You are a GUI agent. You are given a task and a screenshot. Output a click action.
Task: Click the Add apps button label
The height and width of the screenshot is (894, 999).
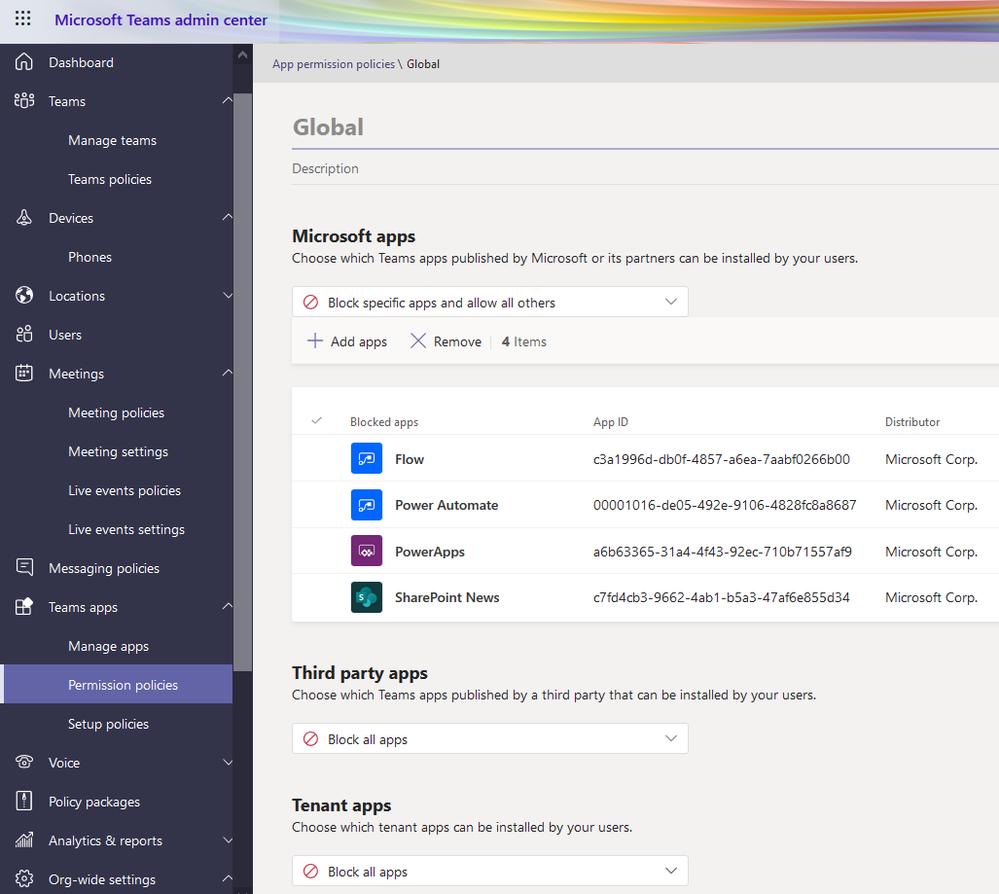(x=359, y=342)
